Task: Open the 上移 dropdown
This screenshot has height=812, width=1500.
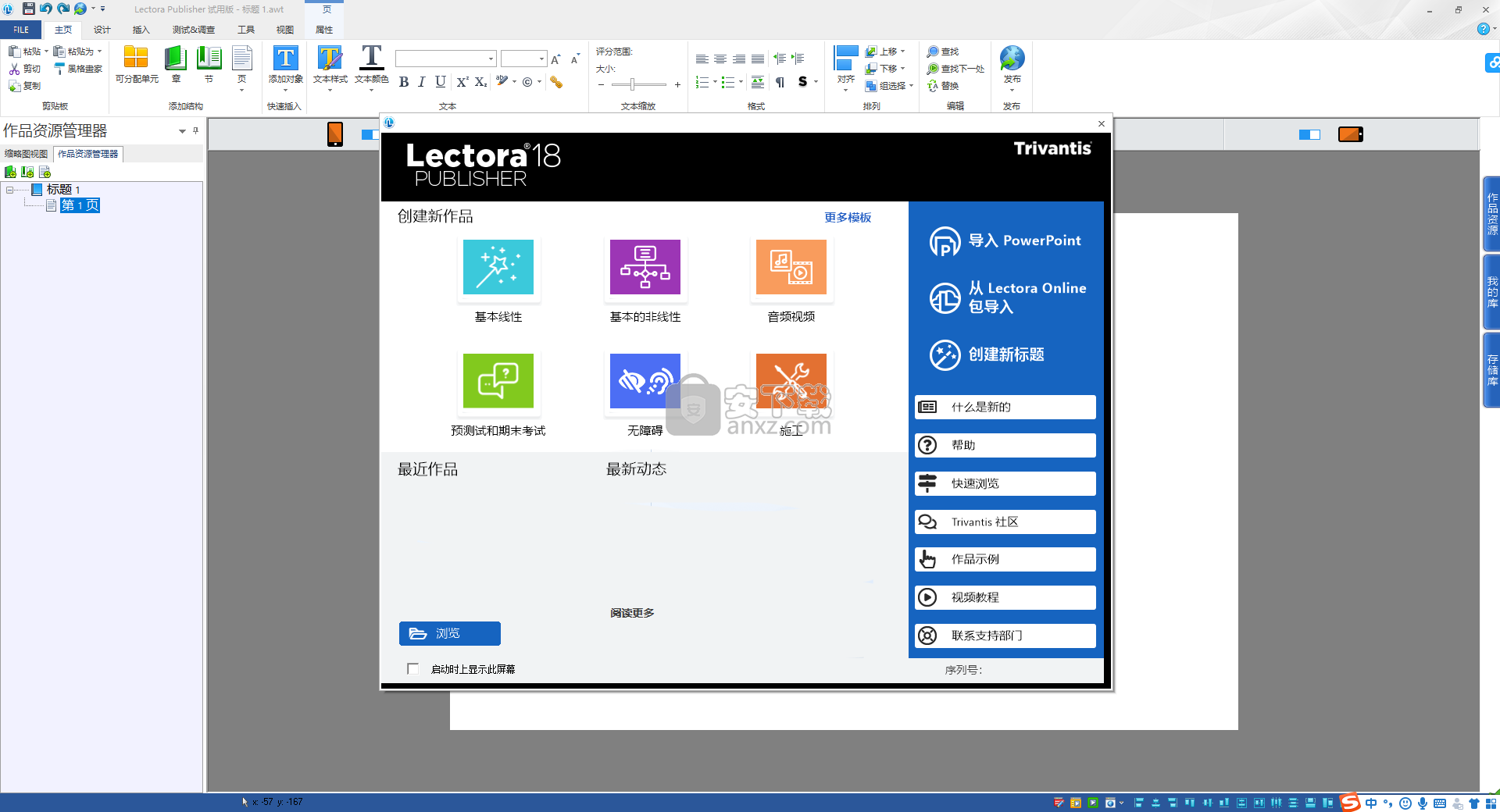Action: point(902,52)
